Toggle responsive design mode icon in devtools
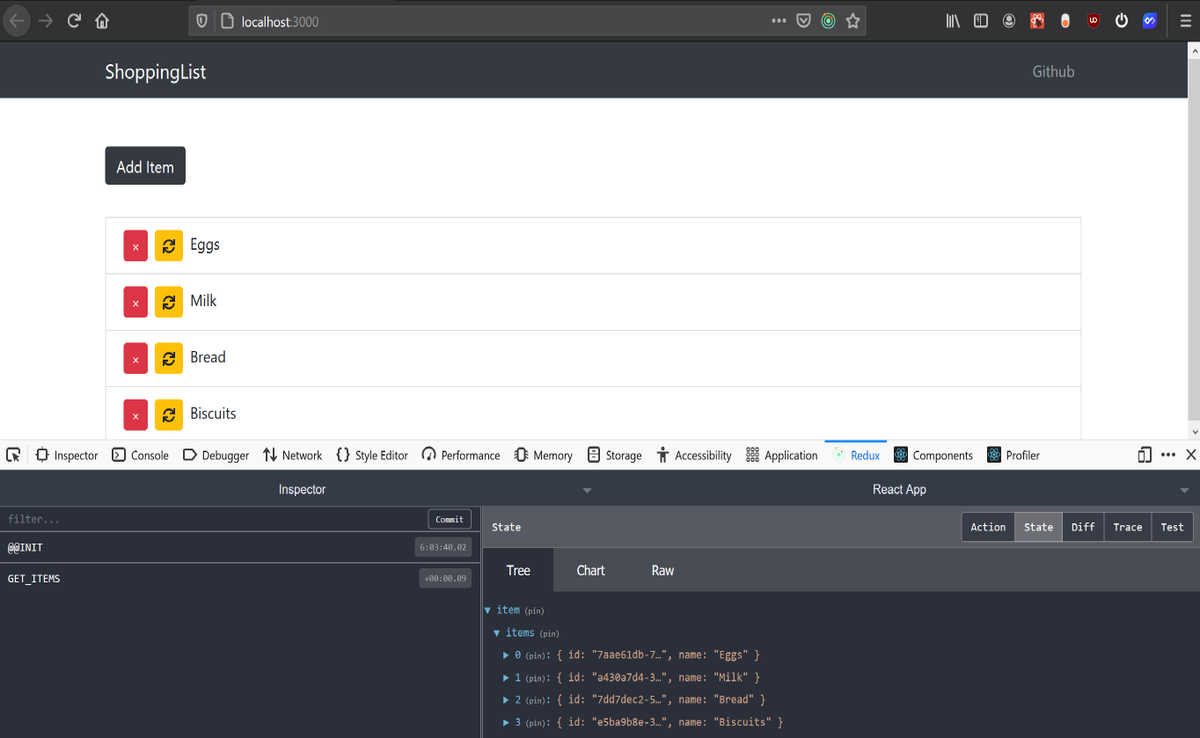The image size is (1200, 738). click(x=1145, y=455)
